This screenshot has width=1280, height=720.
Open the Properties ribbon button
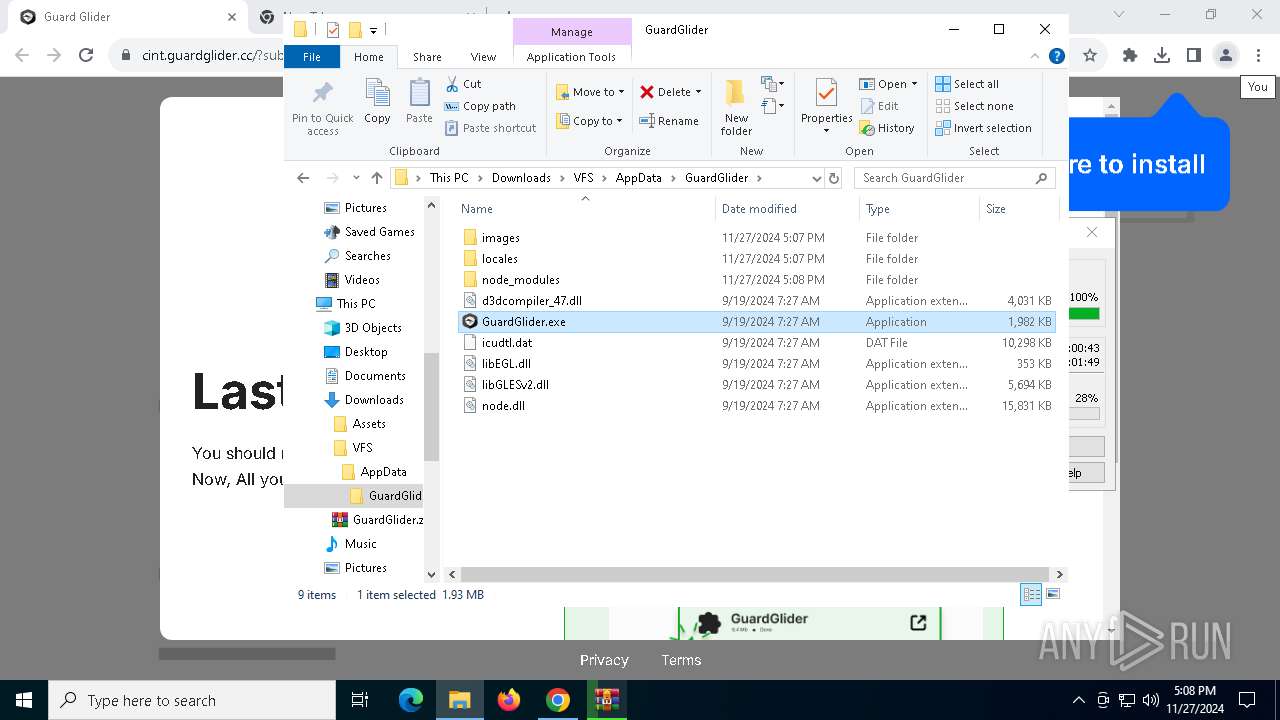point(826,106)
